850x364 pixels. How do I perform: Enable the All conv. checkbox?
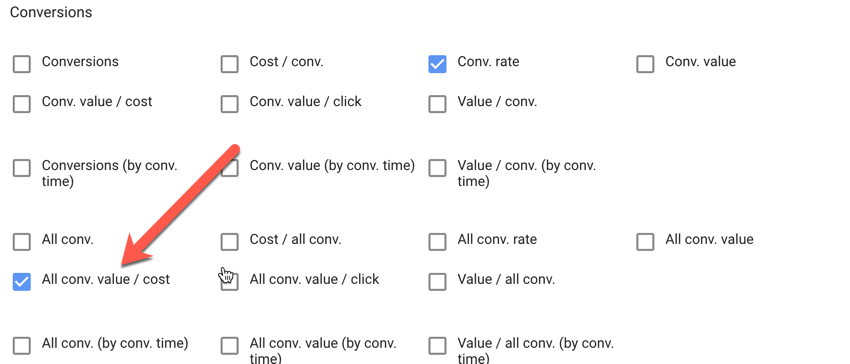pyautogui.click(x=22, y=242)
